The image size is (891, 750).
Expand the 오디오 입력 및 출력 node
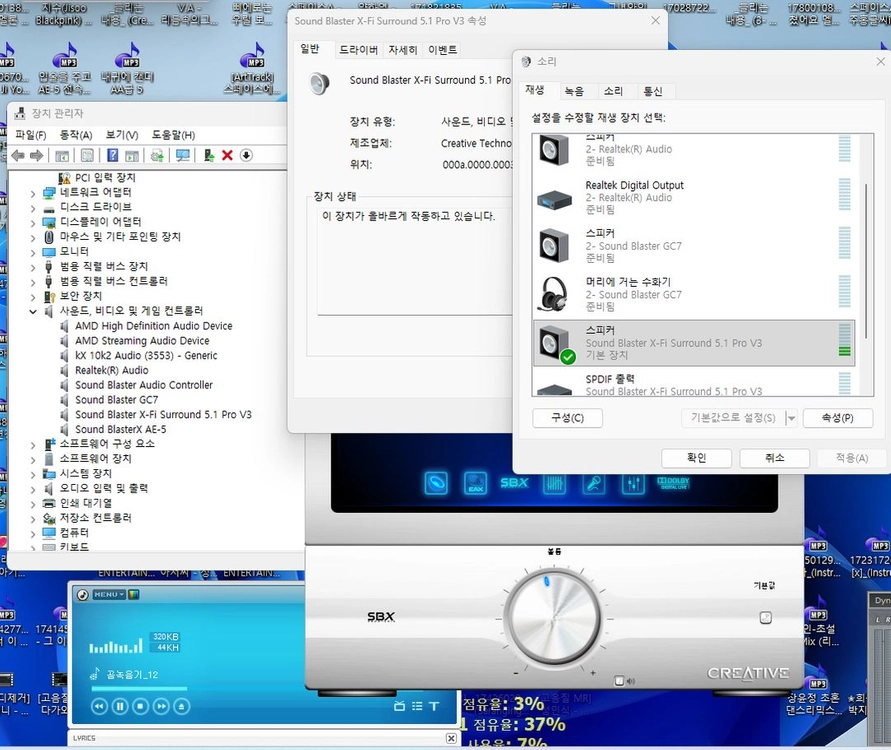coord(33,489)
